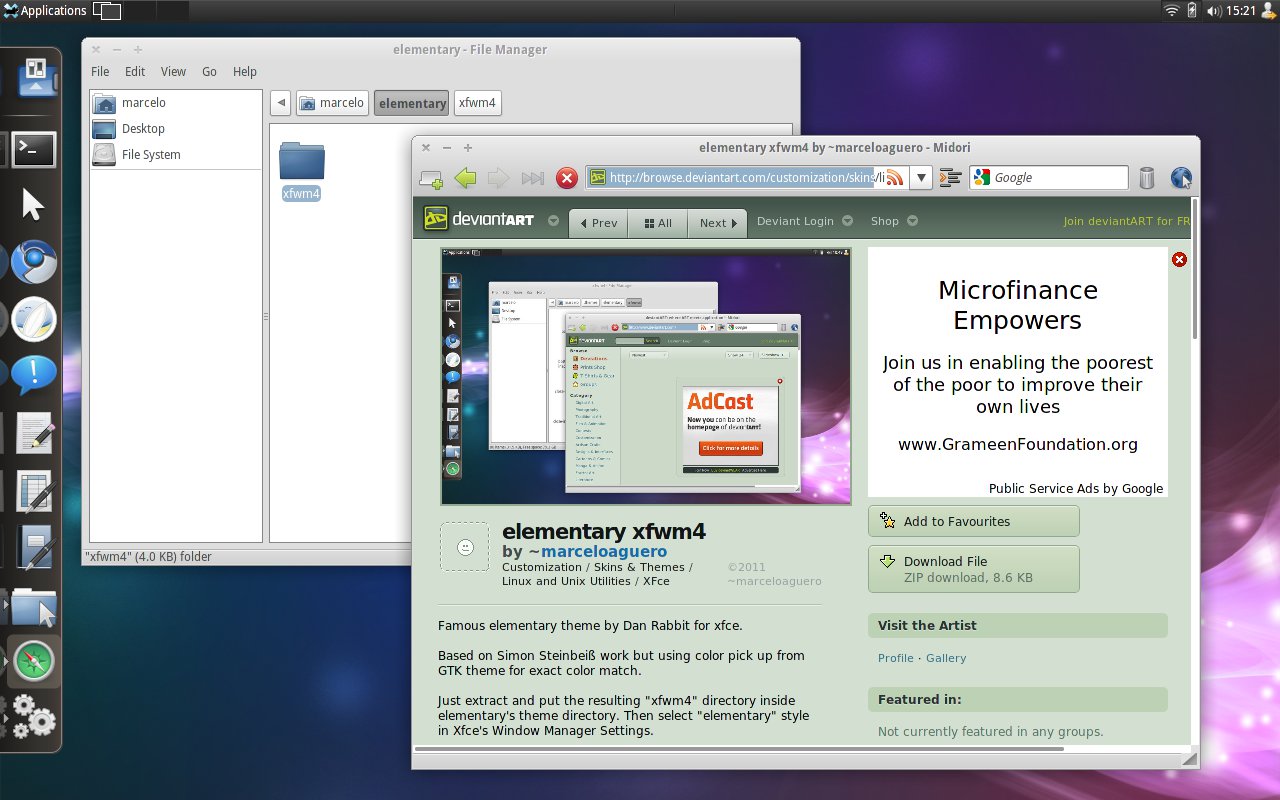
Task: Open new tab in Midori
Action: (x=431, y=178)
